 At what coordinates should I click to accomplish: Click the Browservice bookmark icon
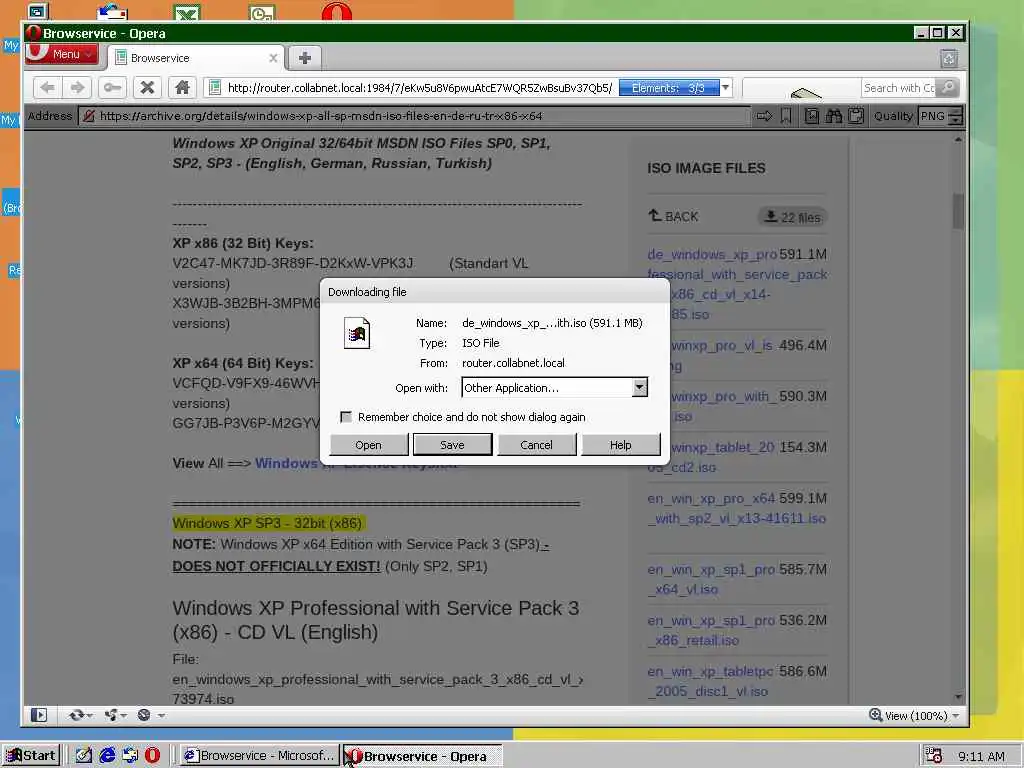pos(786,116)
